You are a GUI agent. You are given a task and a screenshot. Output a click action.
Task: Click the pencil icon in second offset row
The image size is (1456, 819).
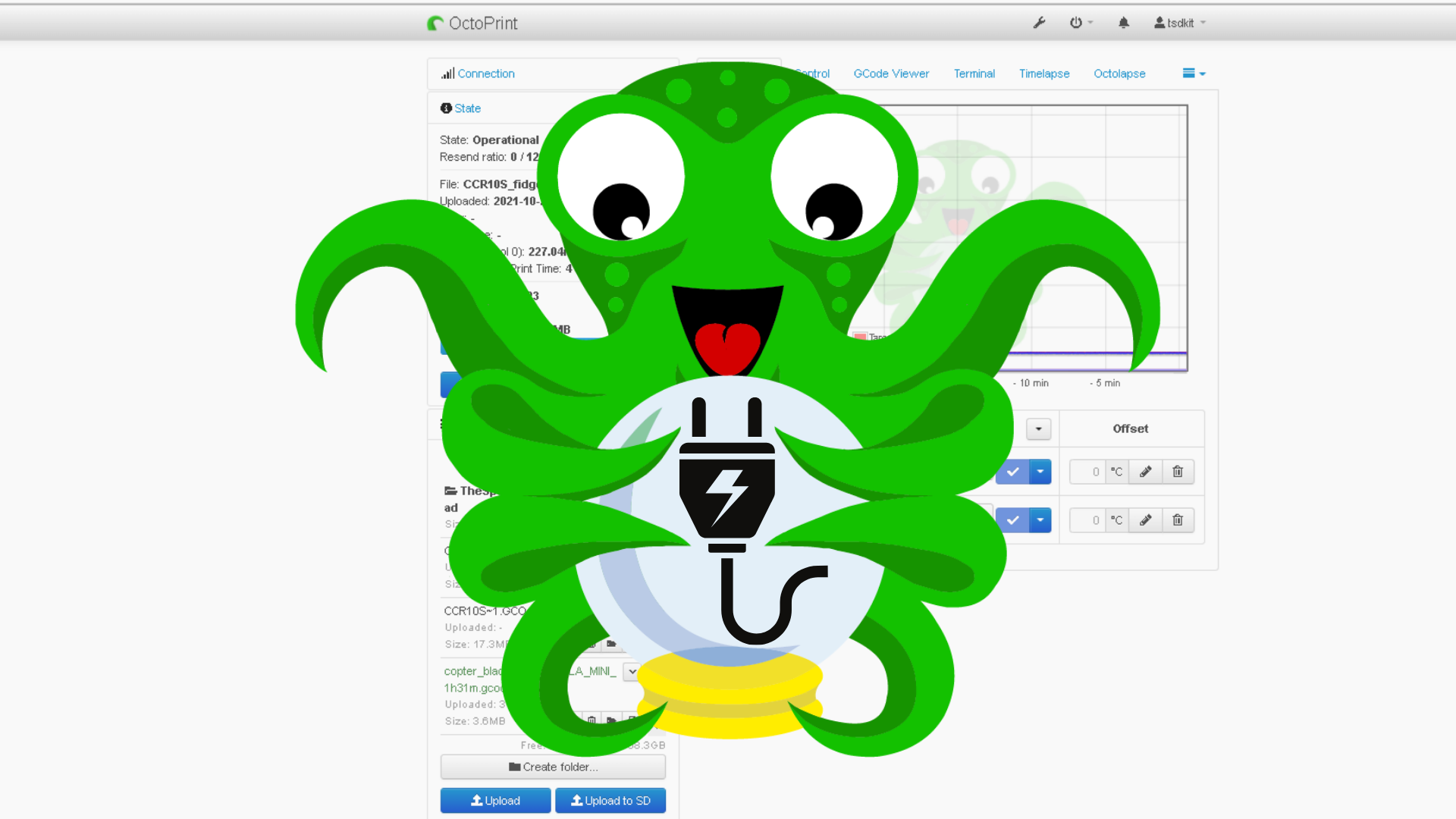[1145, 520]
